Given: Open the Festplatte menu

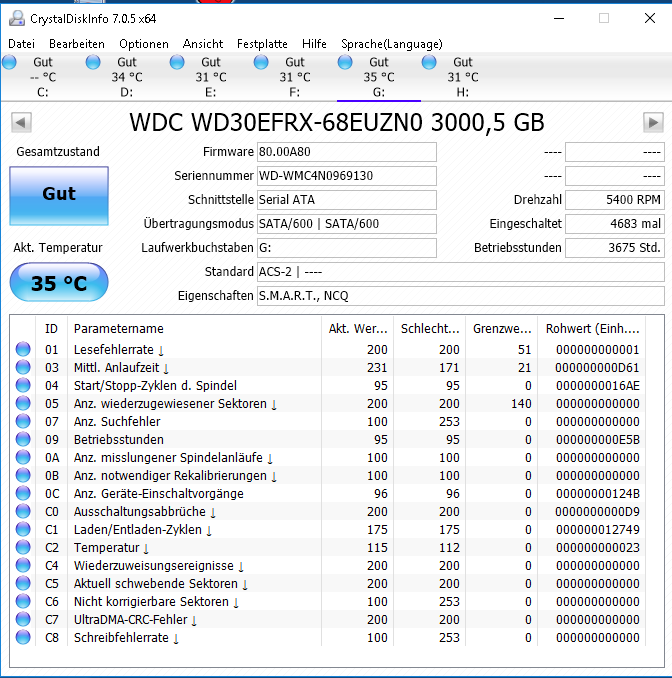Looking at the screenshot, I should tap(262, 44).
